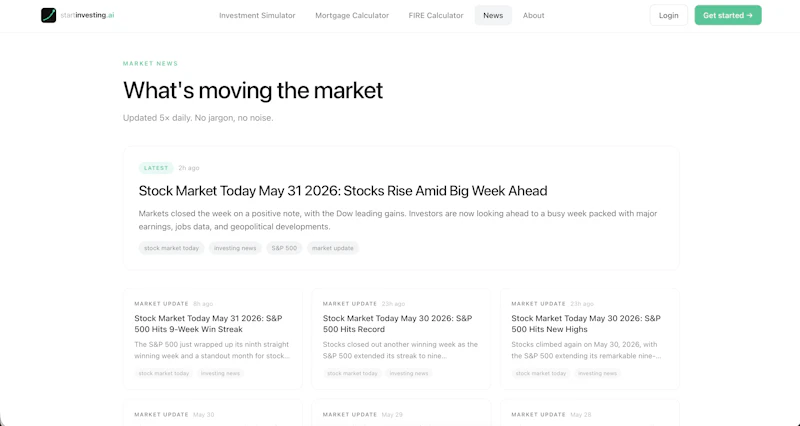Click 'investing news' tag under New Highs card

(597, 373)
